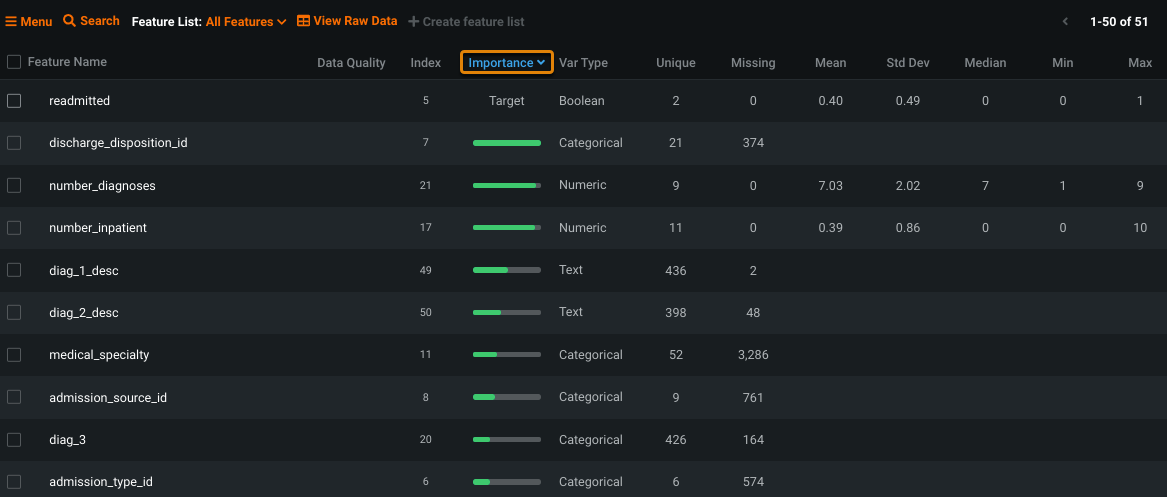1167x497 pixels.
Task: Open the medical_specialty feature details
Action: point(99,355)
